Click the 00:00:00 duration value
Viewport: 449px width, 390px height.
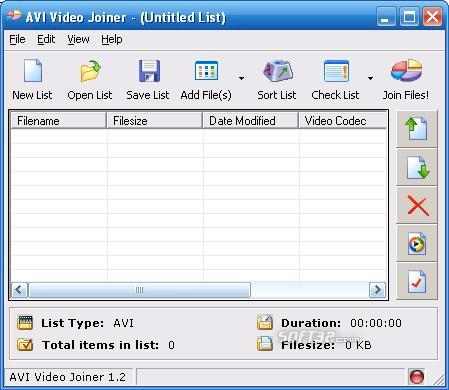376,323
